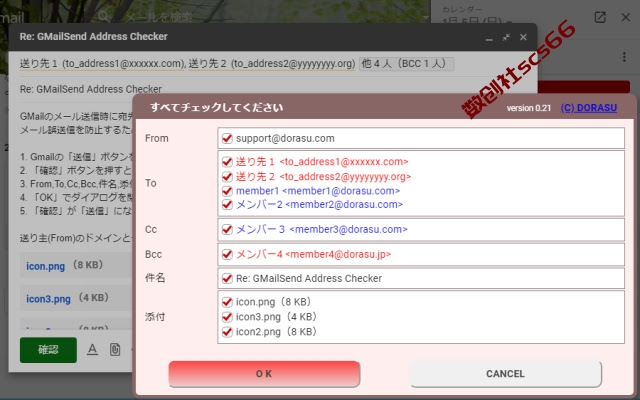The image size is (640, 400).
Task: Toggle the icon3.png attachment checkbox in dialog
Action: click(x=227, y=317)
